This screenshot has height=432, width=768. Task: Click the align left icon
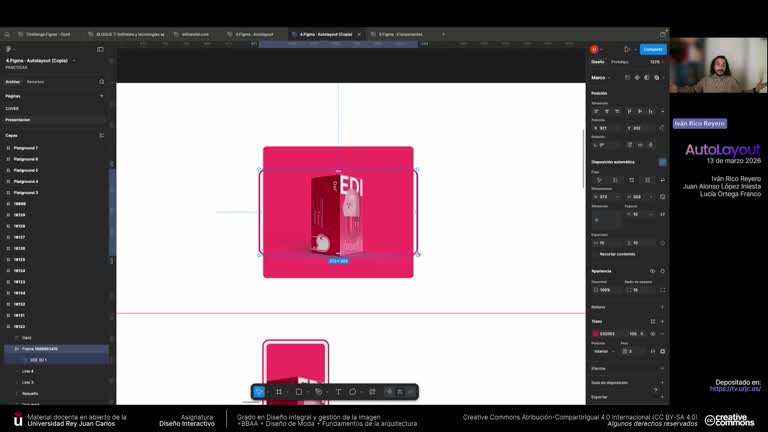tap(597, 112)
